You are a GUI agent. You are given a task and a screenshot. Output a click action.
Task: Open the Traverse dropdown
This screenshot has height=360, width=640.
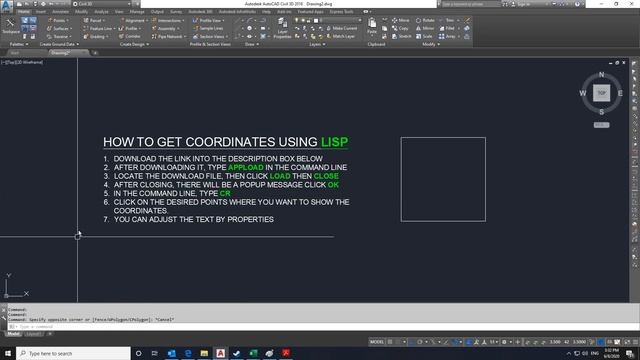click(59, 36)
